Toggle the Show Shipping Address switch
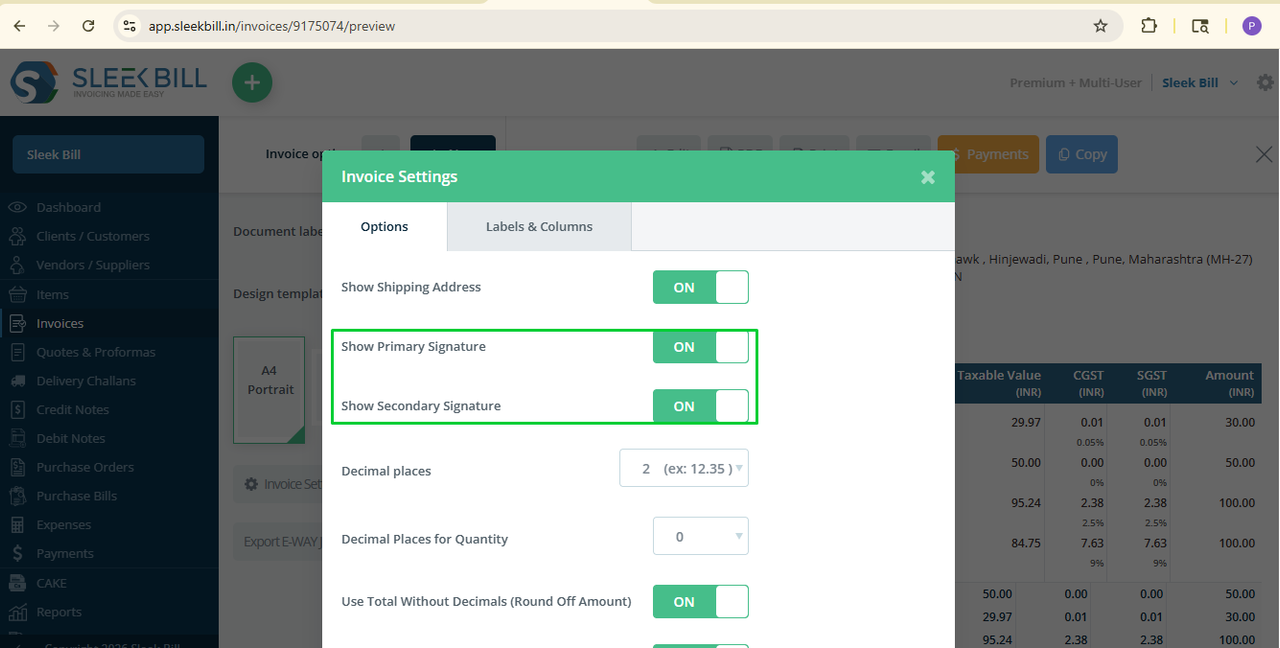Viewport: 1280px width, 648px height. [700, 287]
